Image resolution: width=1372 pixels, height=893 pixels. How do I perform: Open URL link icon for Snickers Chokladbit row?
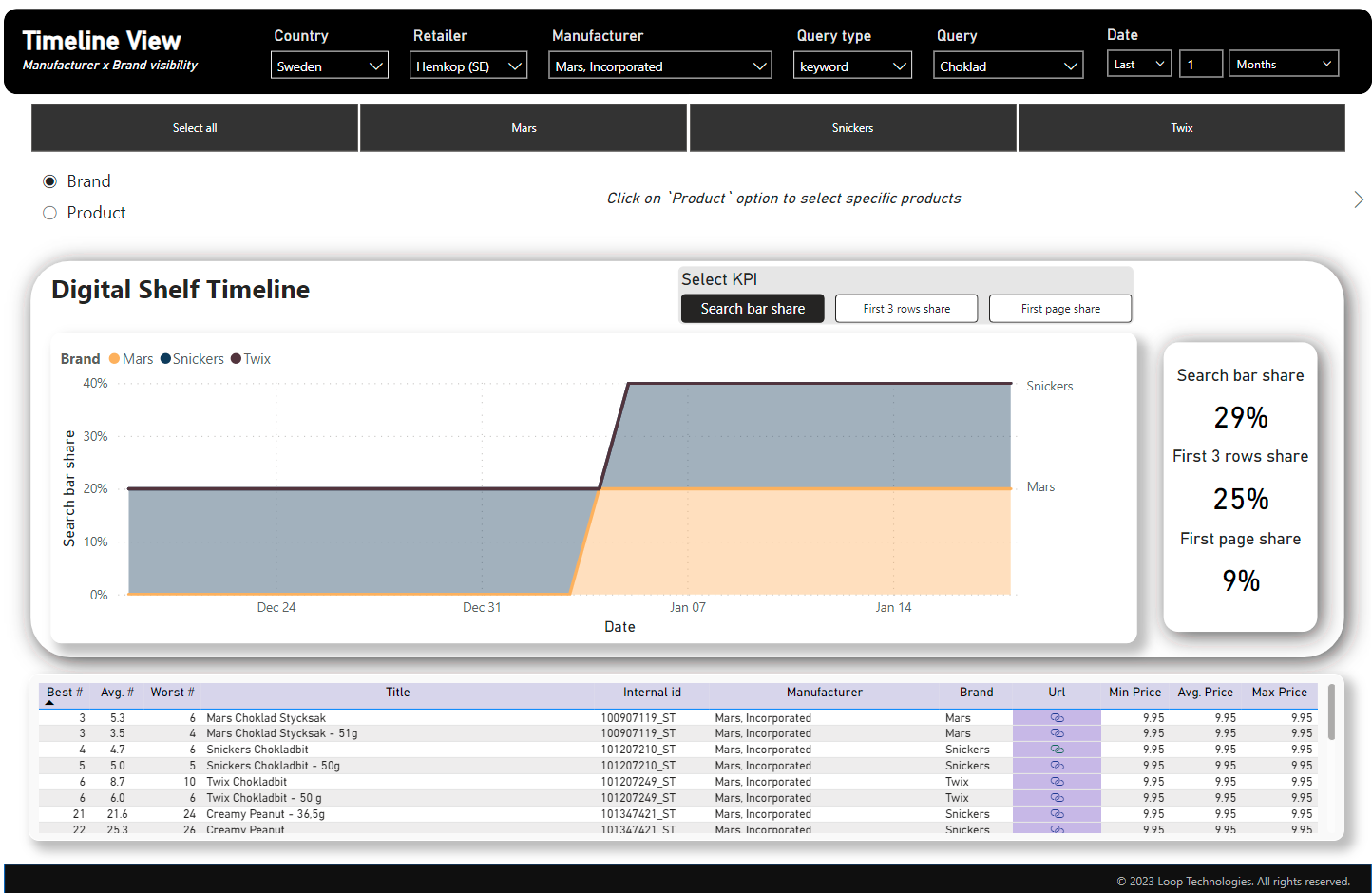(1057, 750)
